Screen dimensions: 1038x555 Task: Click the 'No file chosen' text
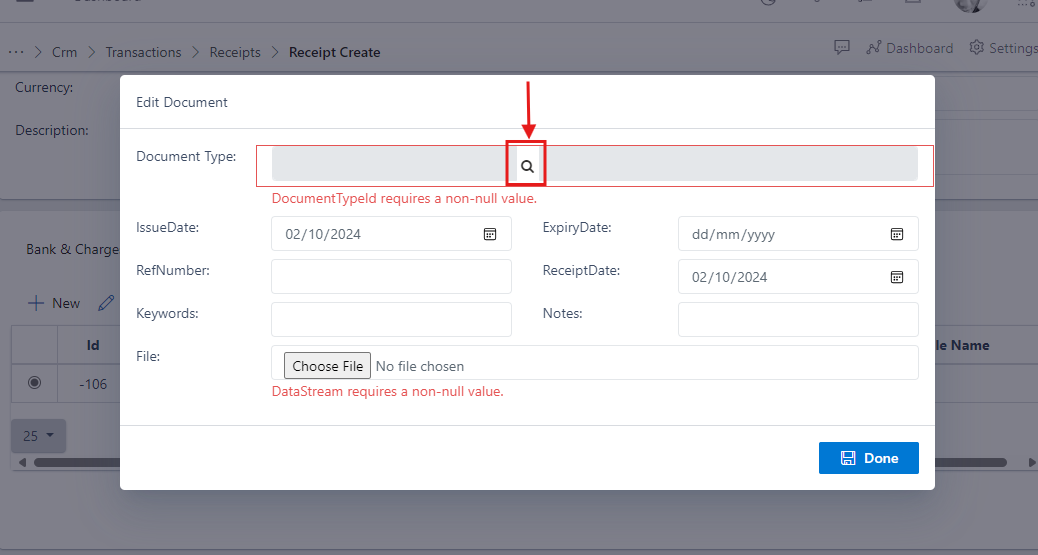point(420,366)
